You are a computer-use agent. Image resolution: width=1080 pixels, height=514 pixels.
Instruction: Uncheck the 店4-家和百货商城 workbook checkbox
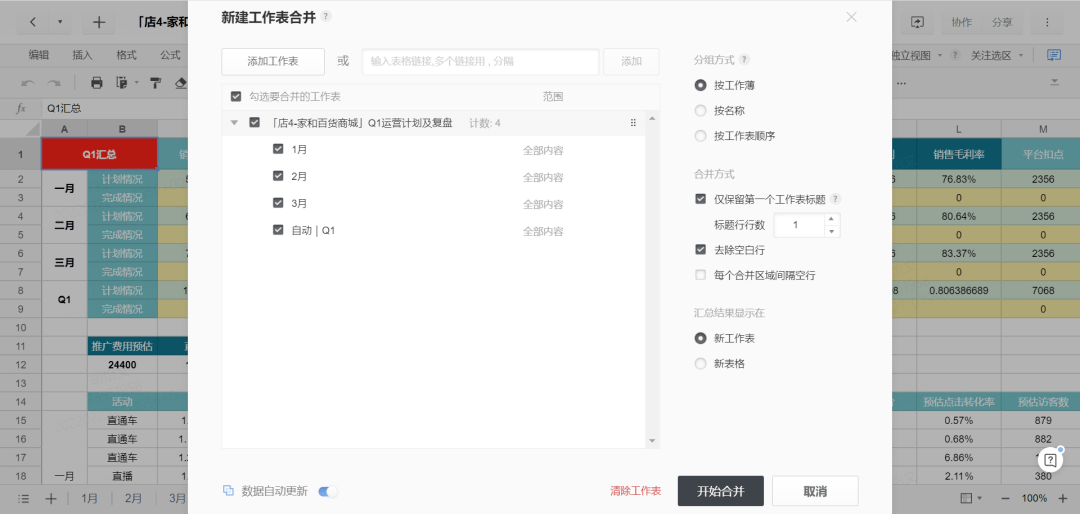pos(255,123)
